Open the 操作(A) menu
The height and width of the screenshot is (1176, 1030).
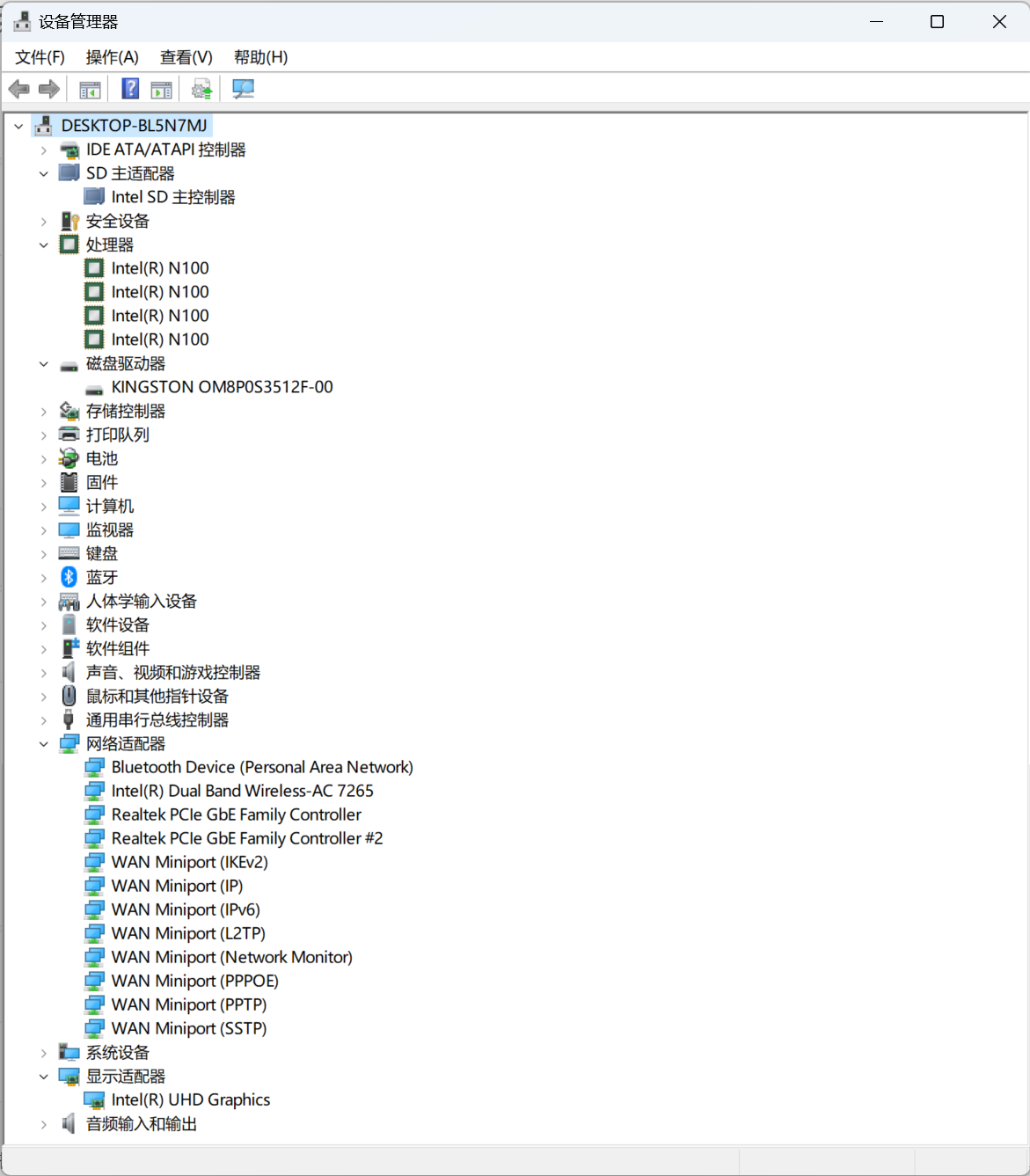(112, 57)
